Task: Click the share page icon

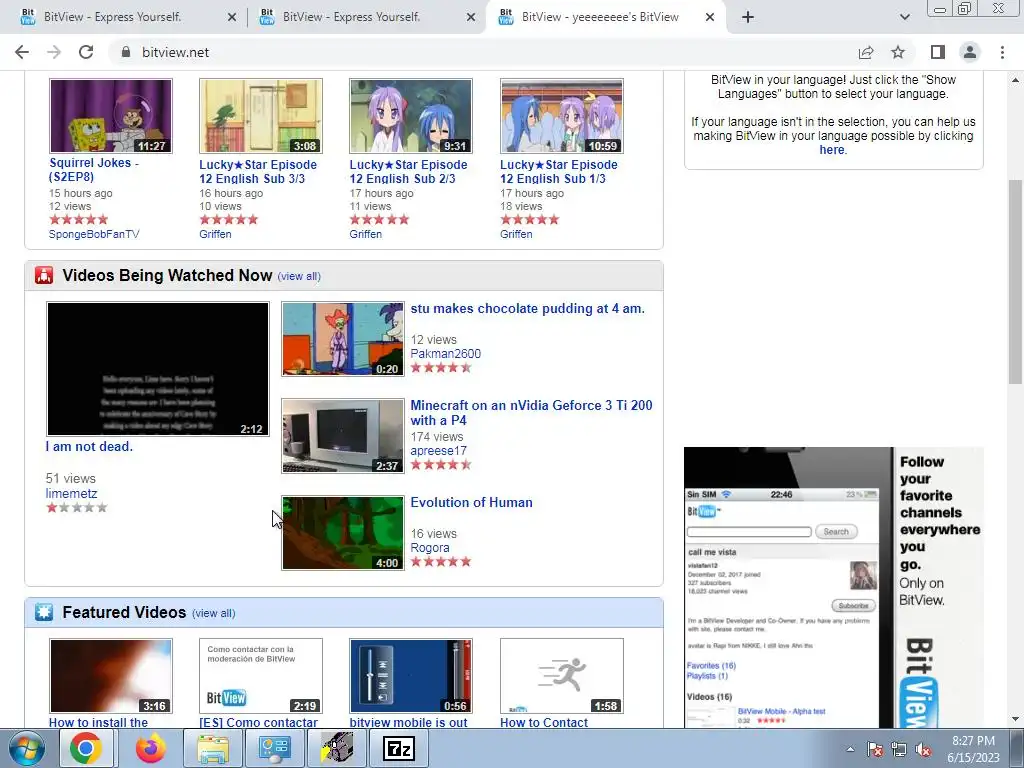Action: (866, 52)
